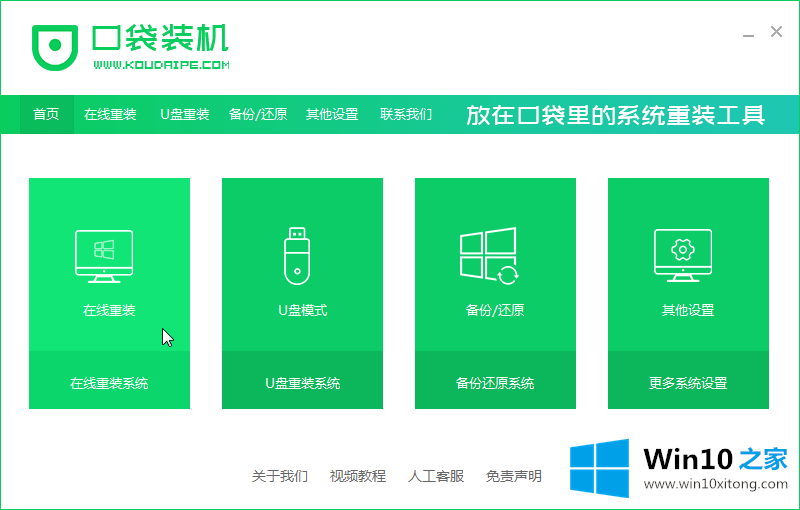The image size is (800, 510).
Task: Click the 口袋装机 title text
Action: coord(160,38)
